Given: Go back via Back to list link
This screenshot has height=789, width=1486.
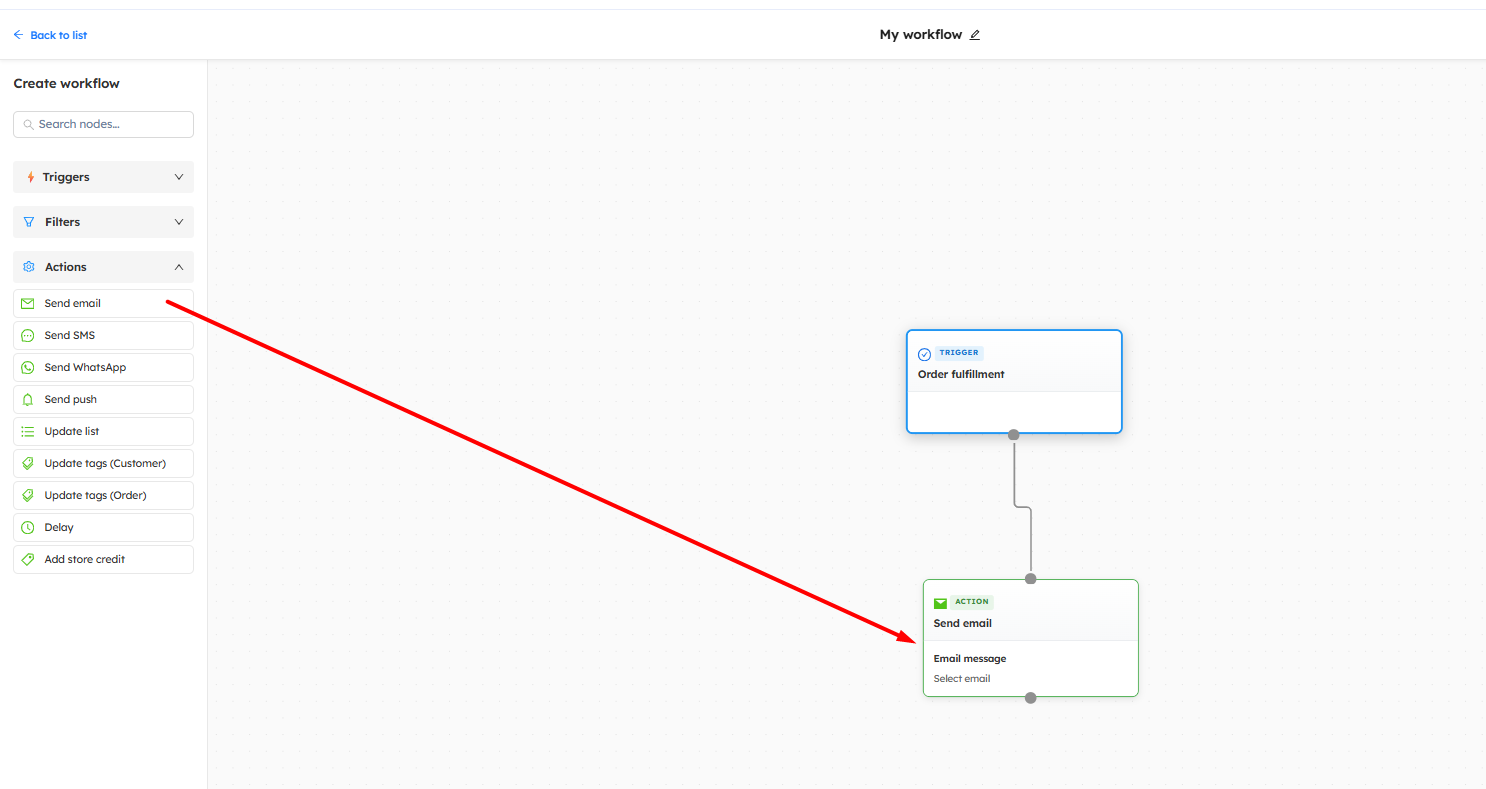Looking at the screenshot, I should coord(50,35).
